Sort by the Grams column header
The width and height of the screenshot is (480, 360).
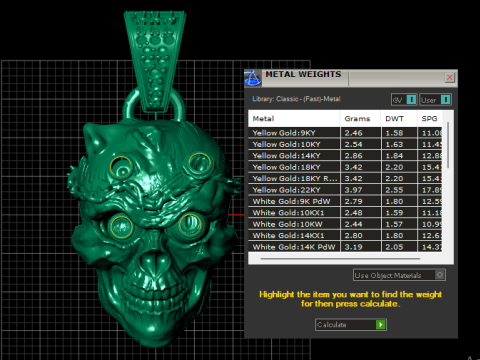coord(360,119)
